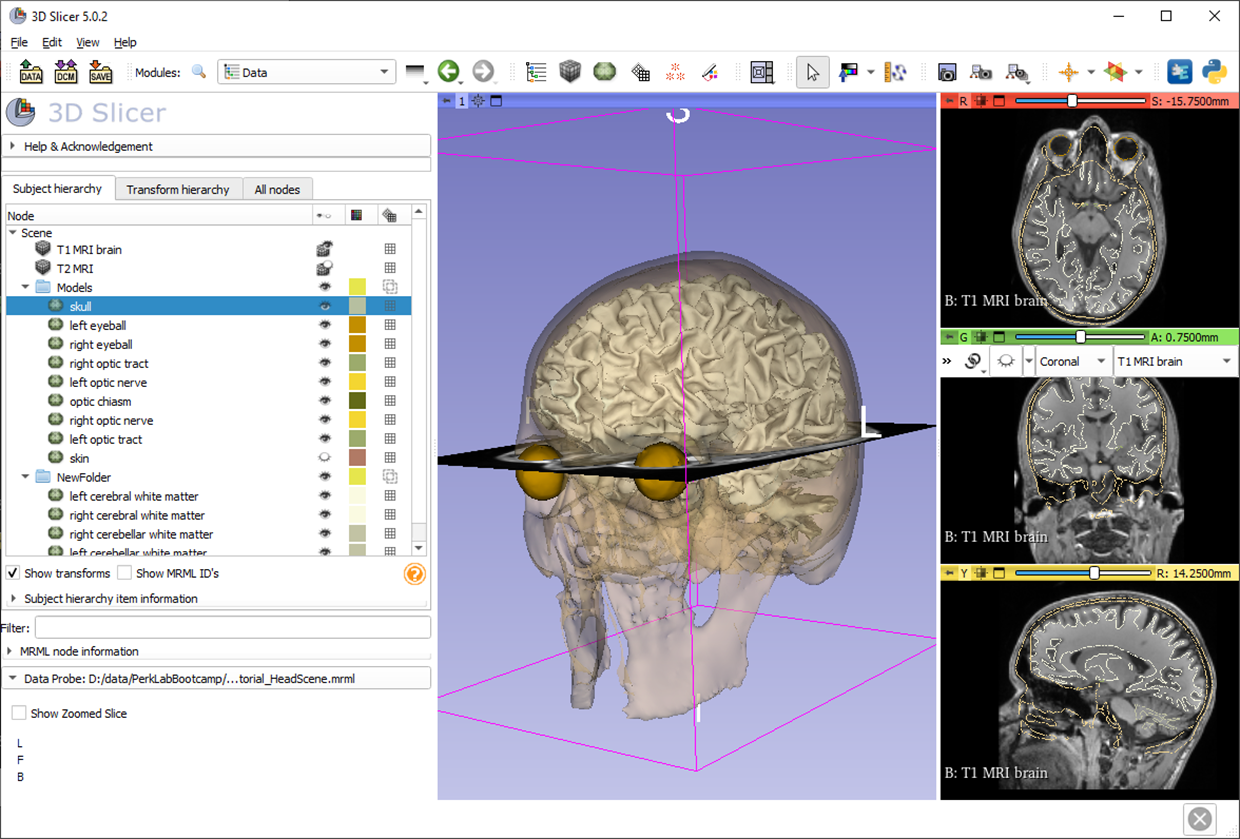Viewport: 1240px width, 839px height.
Task: Hide the skin model
Action: (x=324, y=457)
